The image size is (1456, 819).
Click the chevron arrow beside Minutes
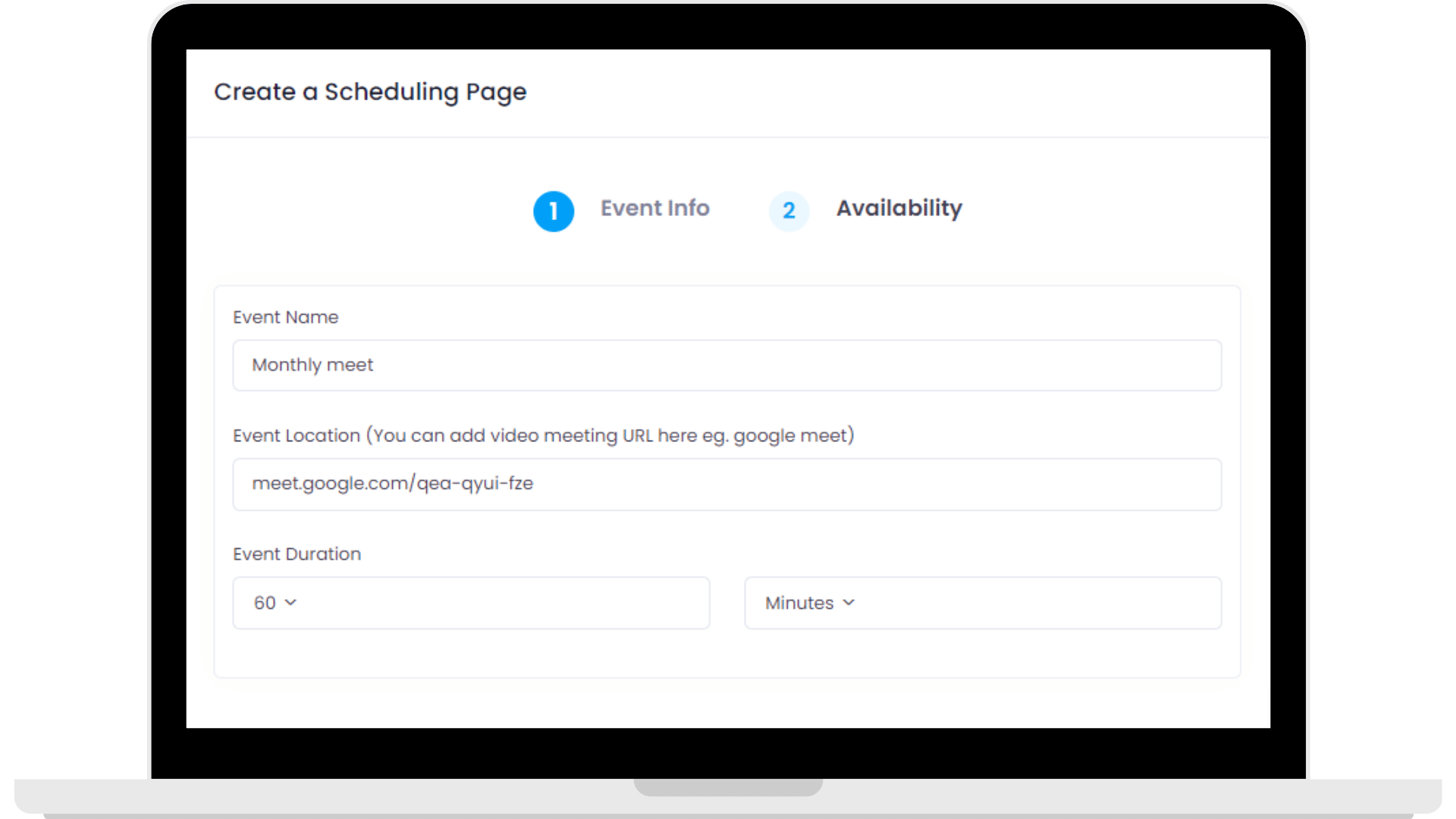[x=849, y=603]
